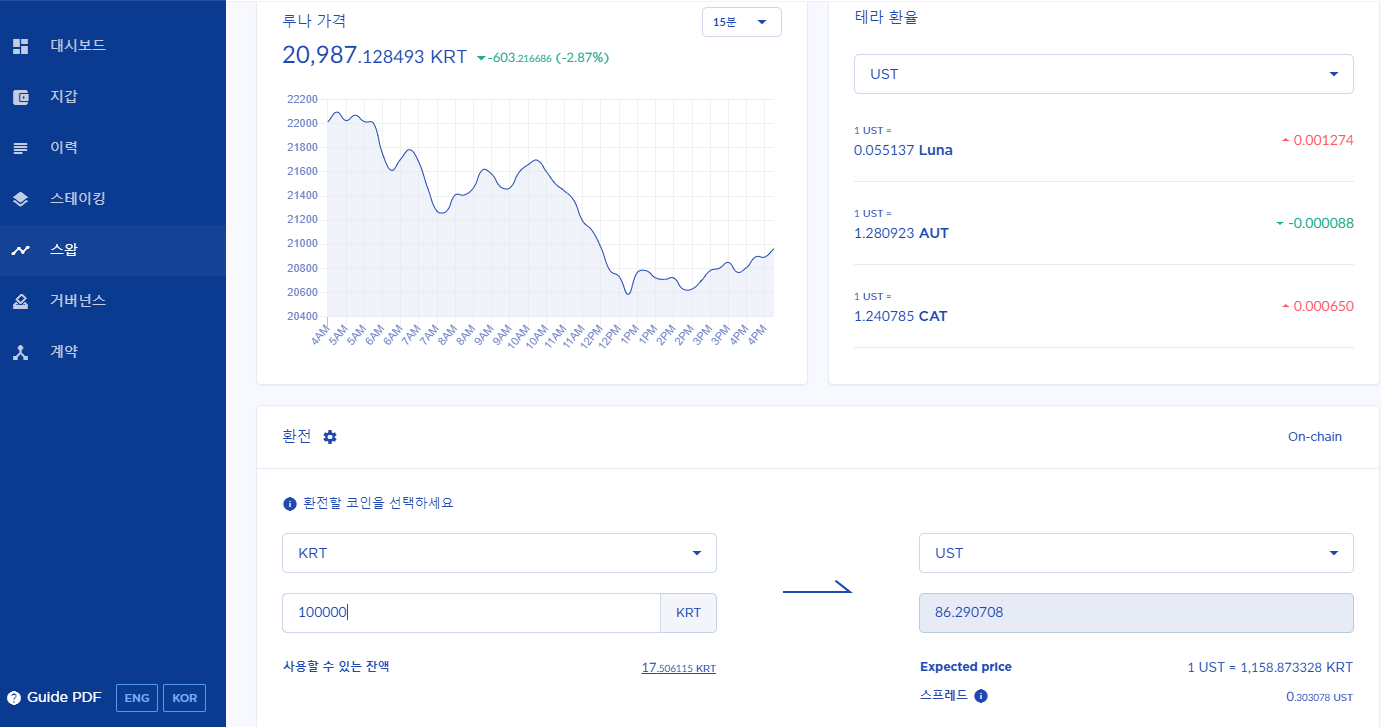Open the 15분 chart interval dropdown

[x=742, y=22]
